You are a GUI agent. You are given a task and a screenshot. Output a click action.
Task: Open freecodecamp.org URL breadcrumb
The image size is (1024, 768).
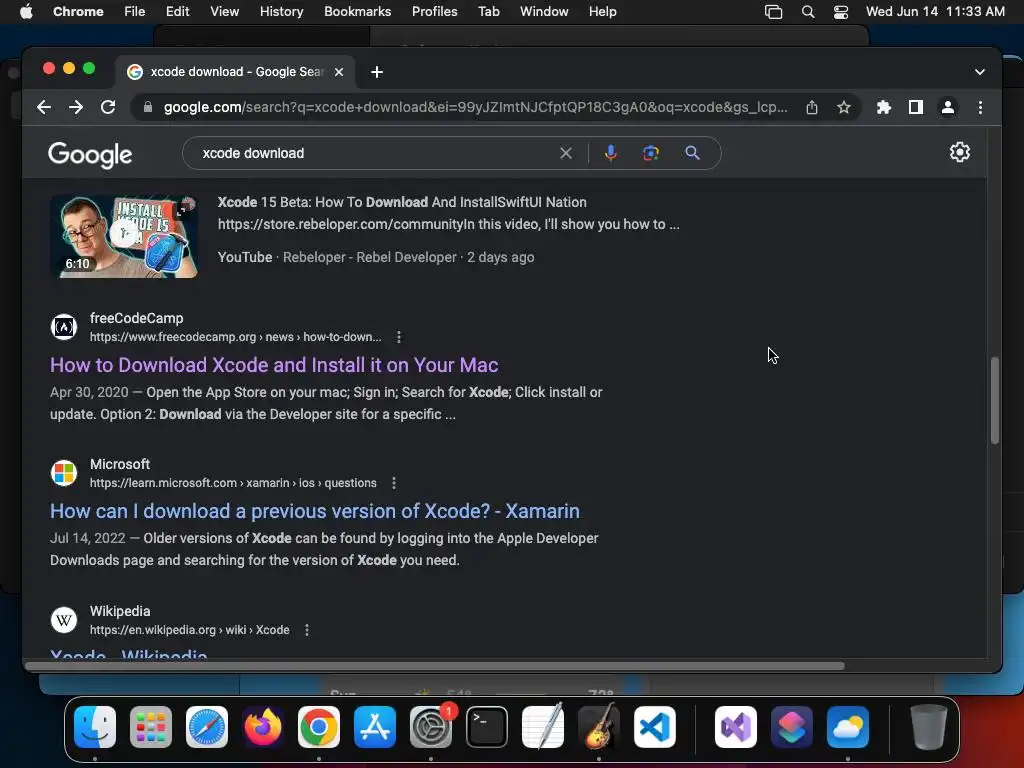pyautogui.click(x=236, y=337)
